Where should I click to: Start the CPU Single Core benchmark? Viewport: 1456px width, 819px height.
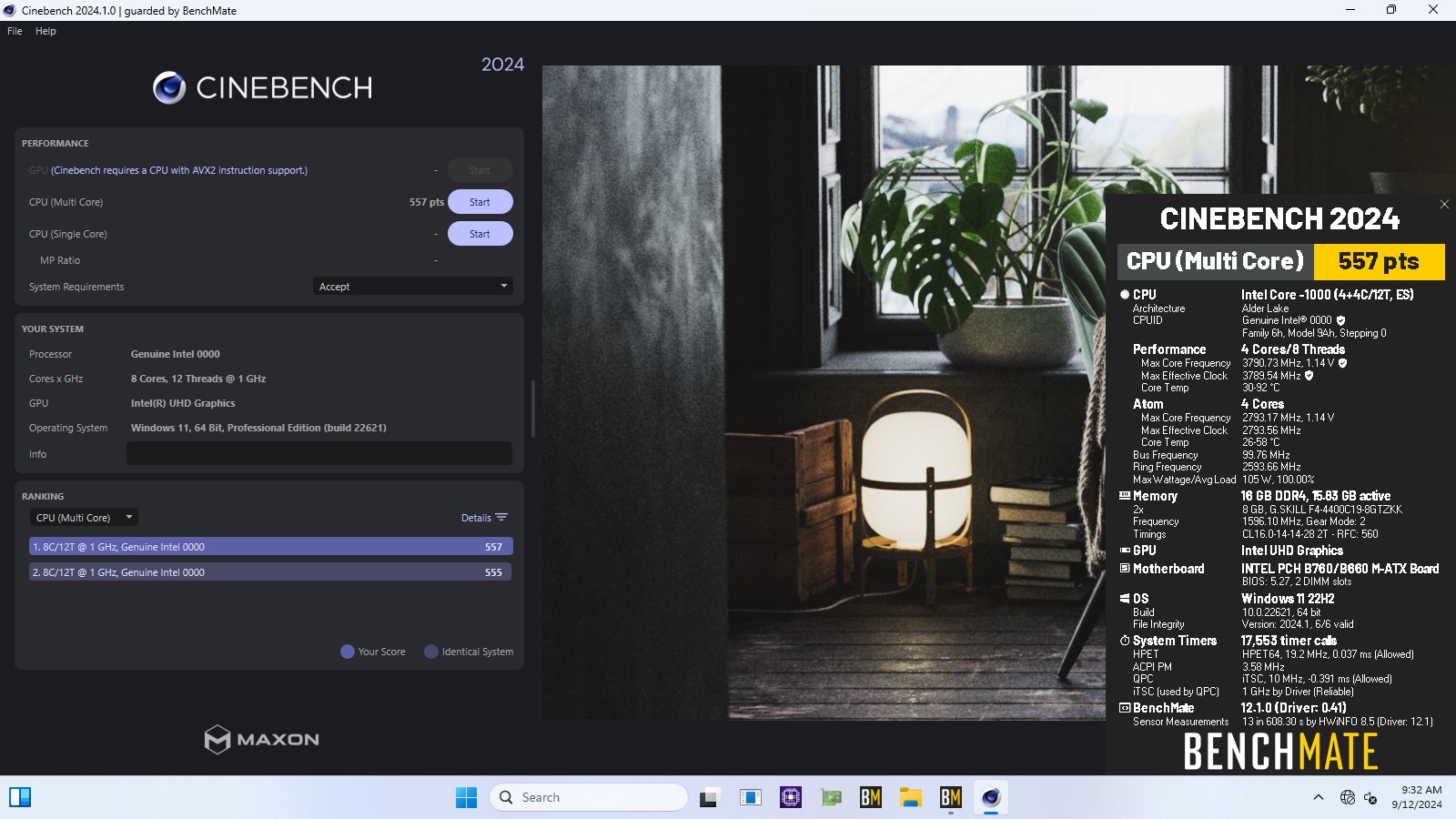click(x=480, y=234)
